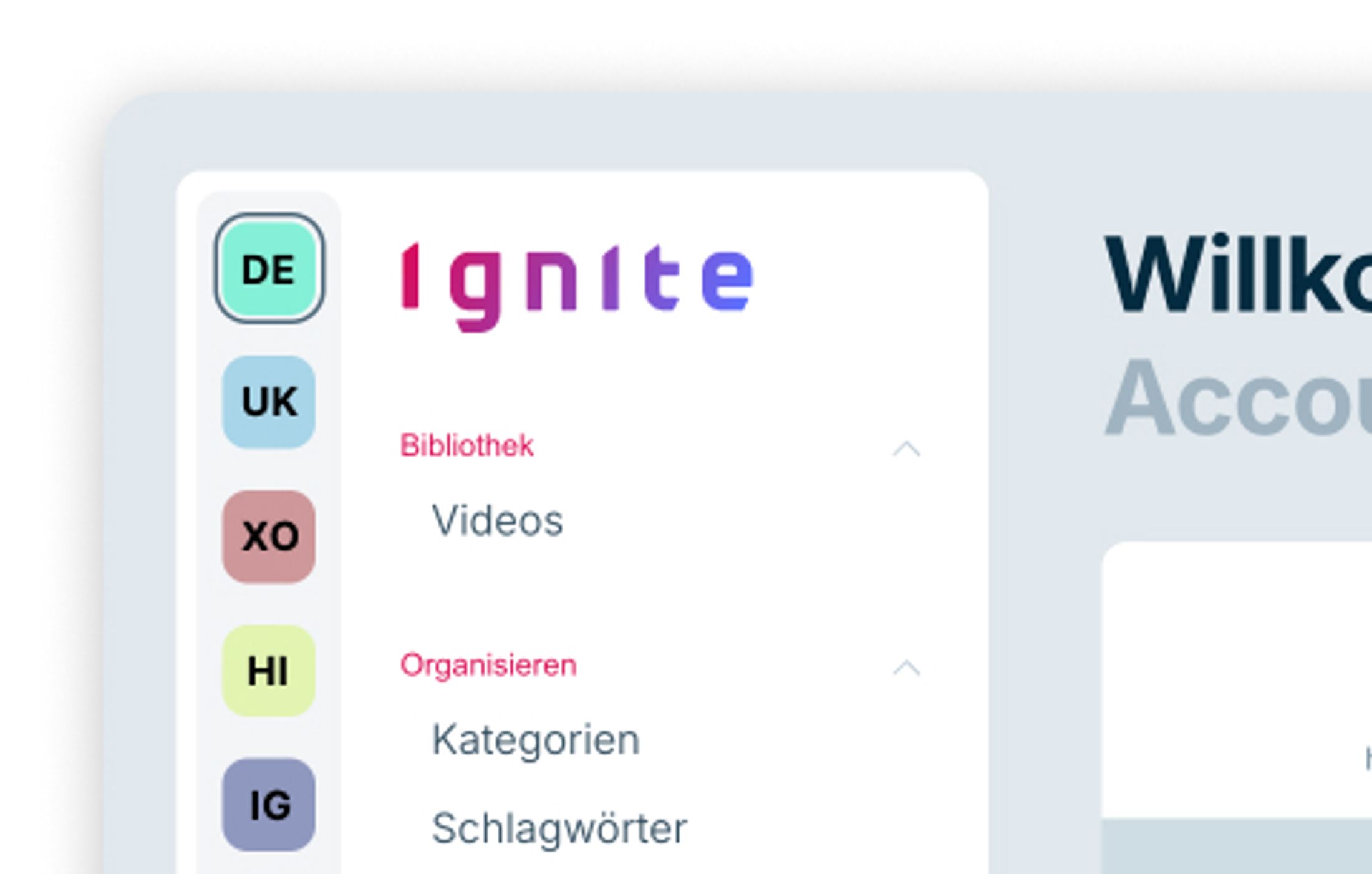Click the Ignite logo
Image resolution: width=1372 pixels, height=874 pixels.
pyautogui.click(x=577, y=284)
